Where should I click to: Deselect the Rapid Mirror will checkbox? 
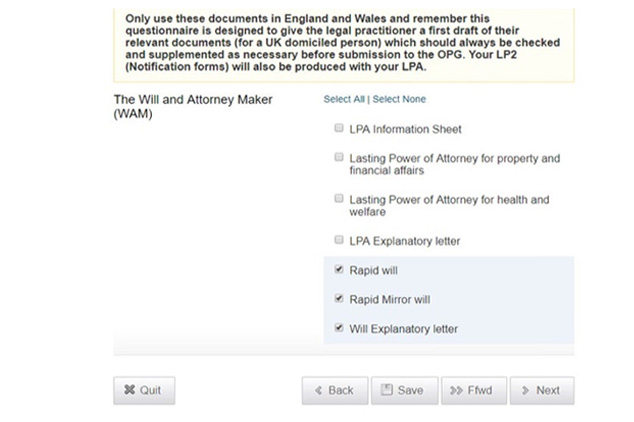[x=339, y=299]
